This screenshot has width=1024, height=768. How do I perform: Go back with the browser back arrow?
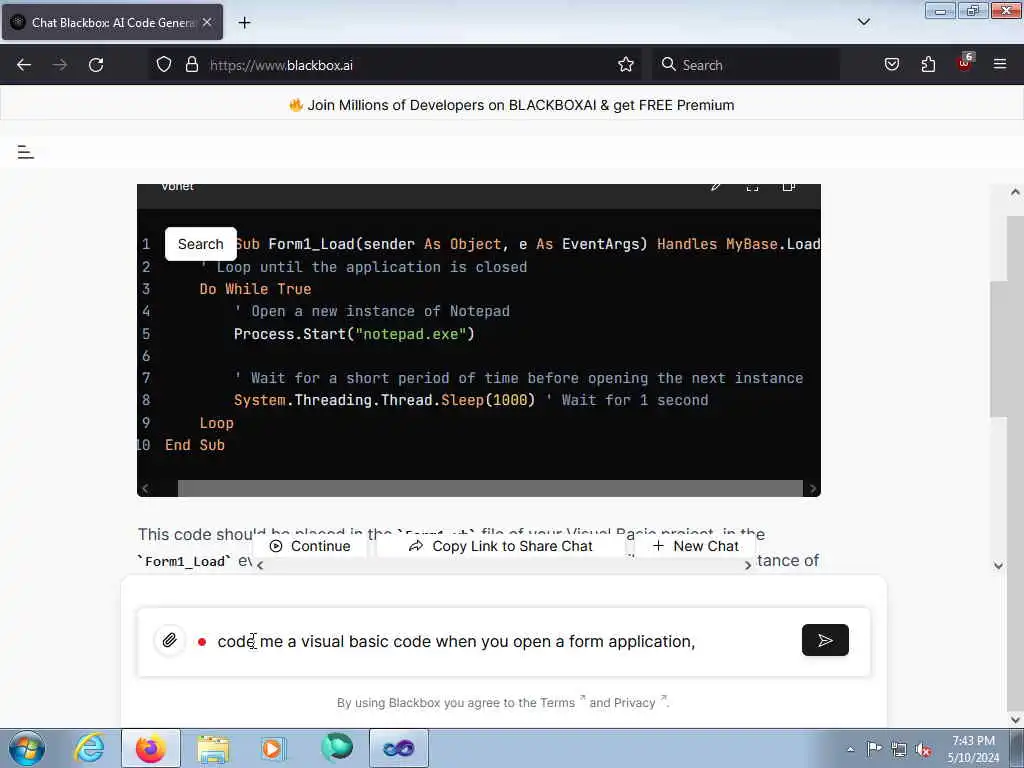24,65
